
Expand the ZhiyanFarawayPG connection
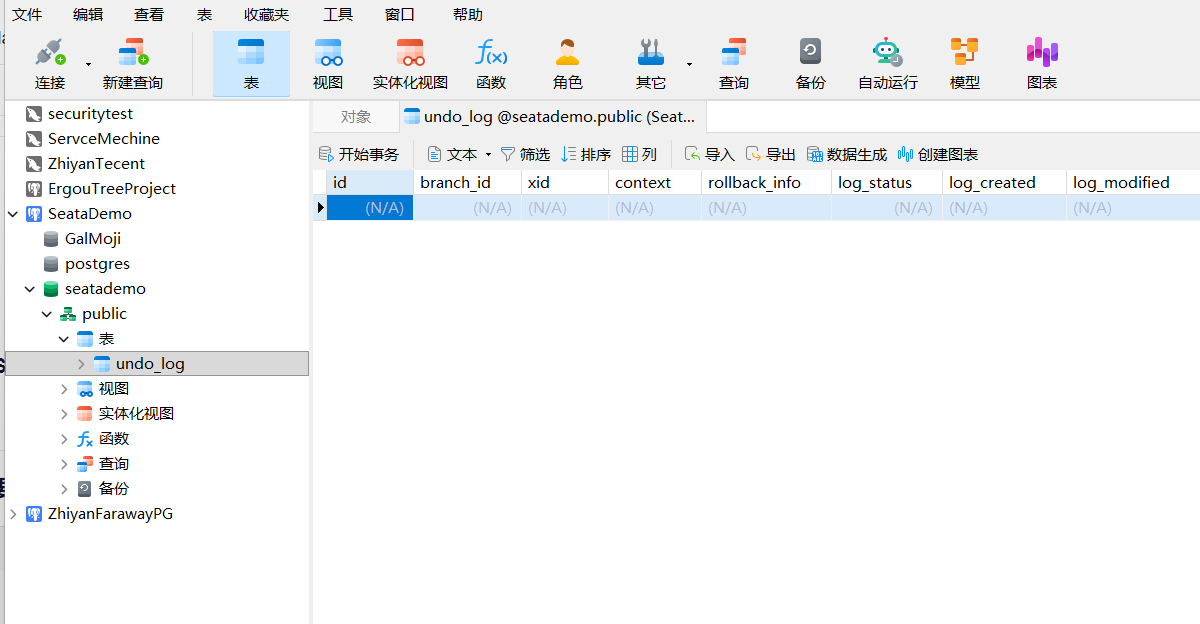tap(13, 514)
